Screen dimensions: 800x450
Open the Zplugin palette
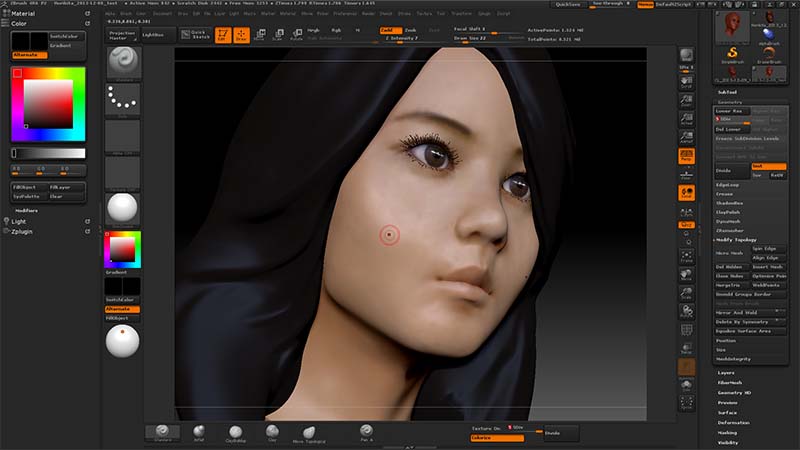tap(22, 230)
